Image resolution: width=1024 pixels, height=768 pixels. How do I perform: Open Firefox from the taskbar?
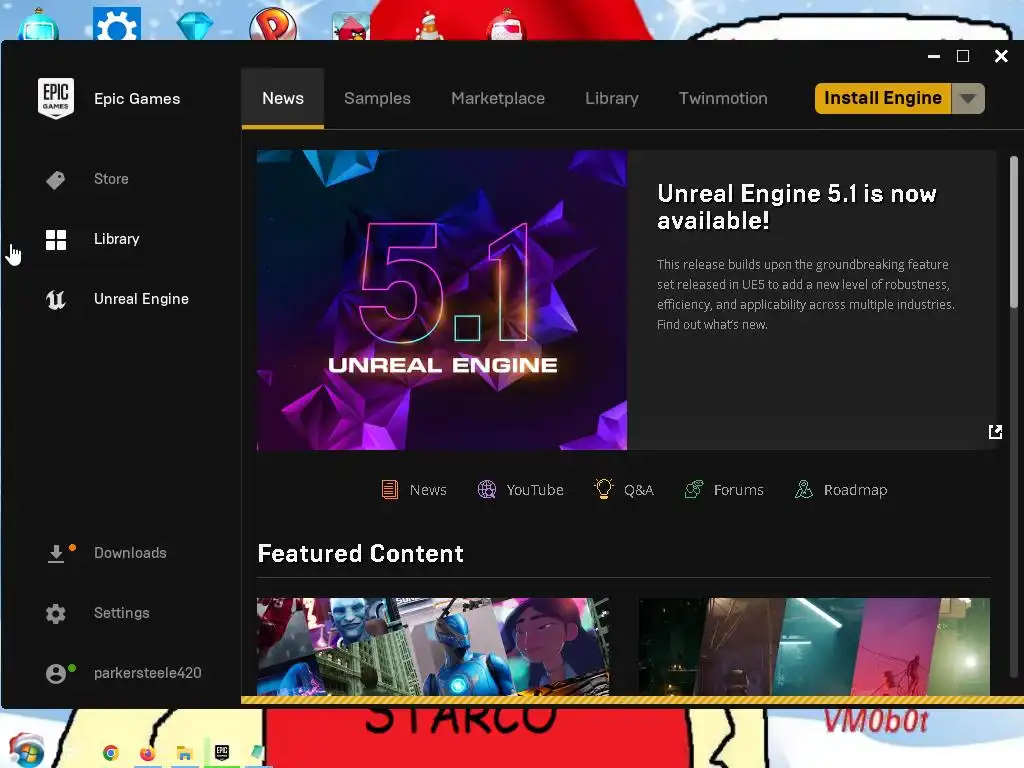point(148,753)
